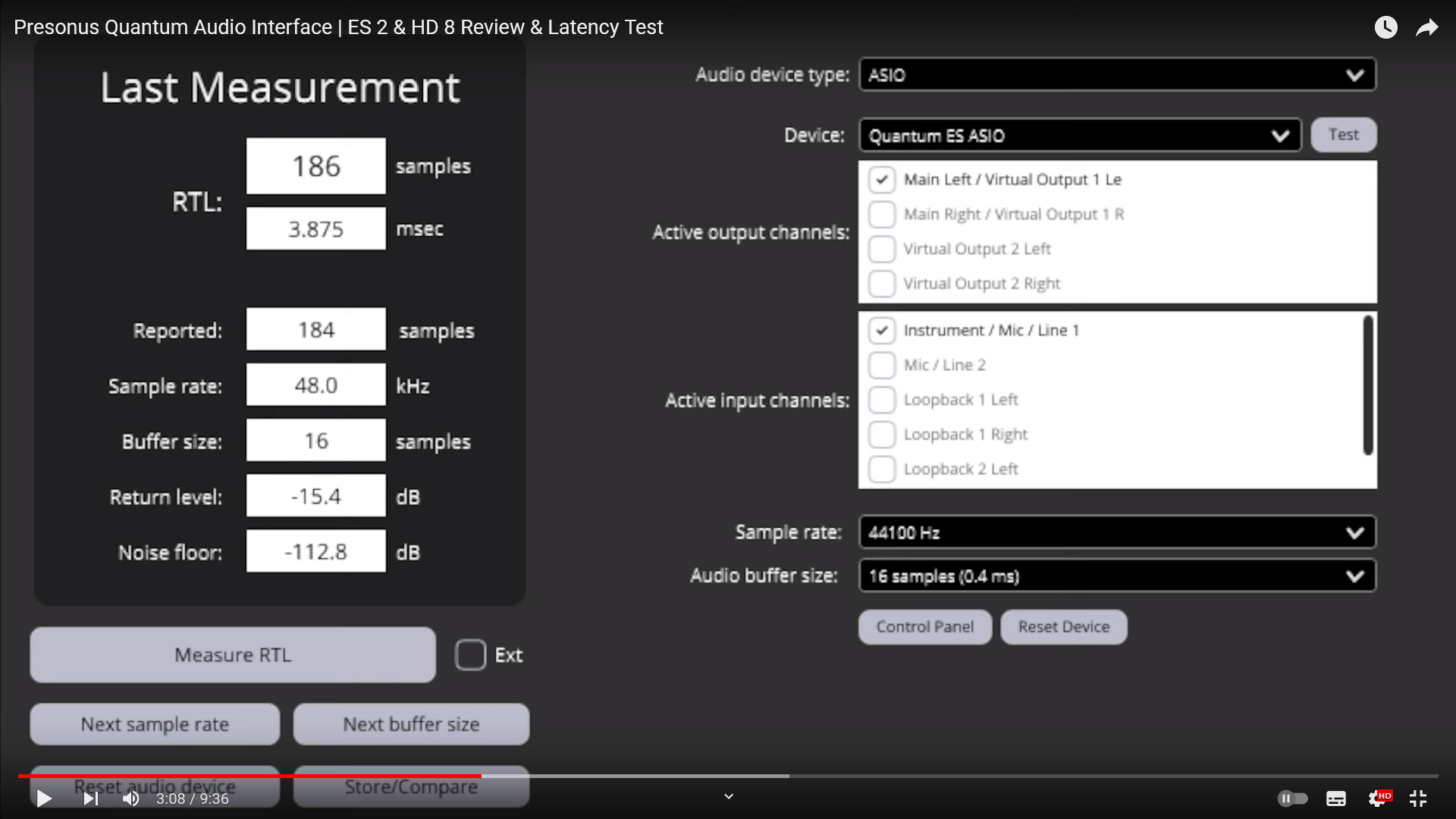
Task: Open Audio device type ASIO dropdown
Action: pyautogui.click(x=1117, y=75)
